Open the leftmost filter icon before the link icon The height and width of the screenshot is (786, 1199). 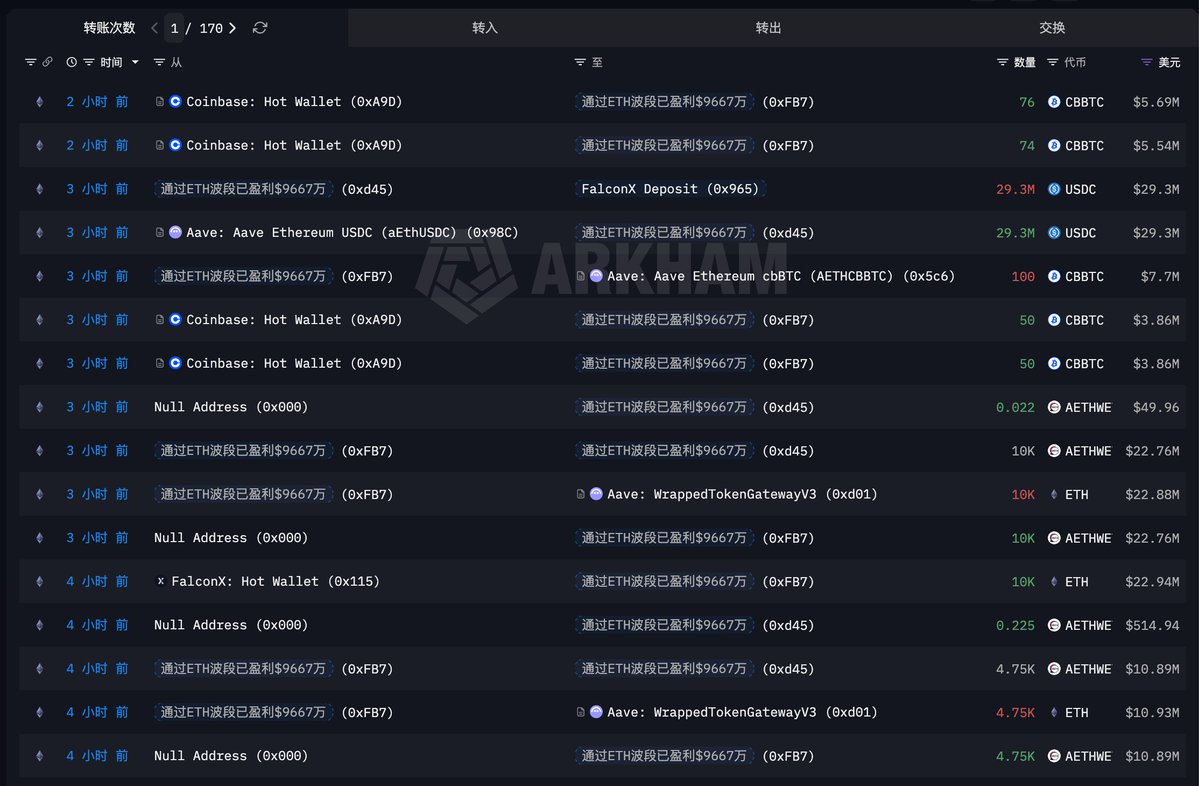point(31,62)
